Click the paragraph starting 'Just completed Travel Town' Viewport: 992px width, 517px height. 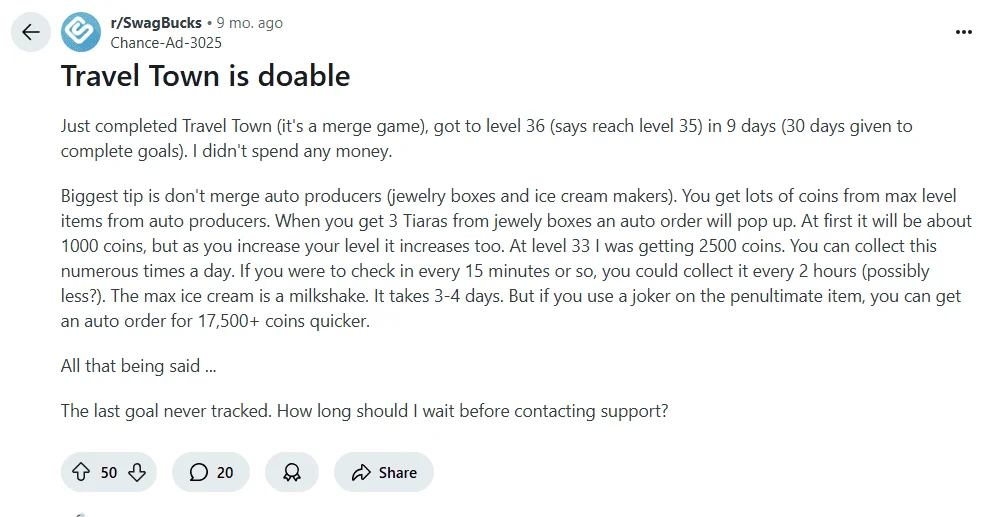click(x=486, y=139)
